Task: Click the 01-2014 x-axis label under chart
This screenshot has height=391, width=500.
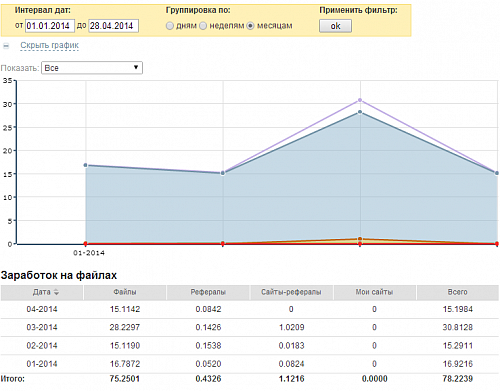Action: 89,253
